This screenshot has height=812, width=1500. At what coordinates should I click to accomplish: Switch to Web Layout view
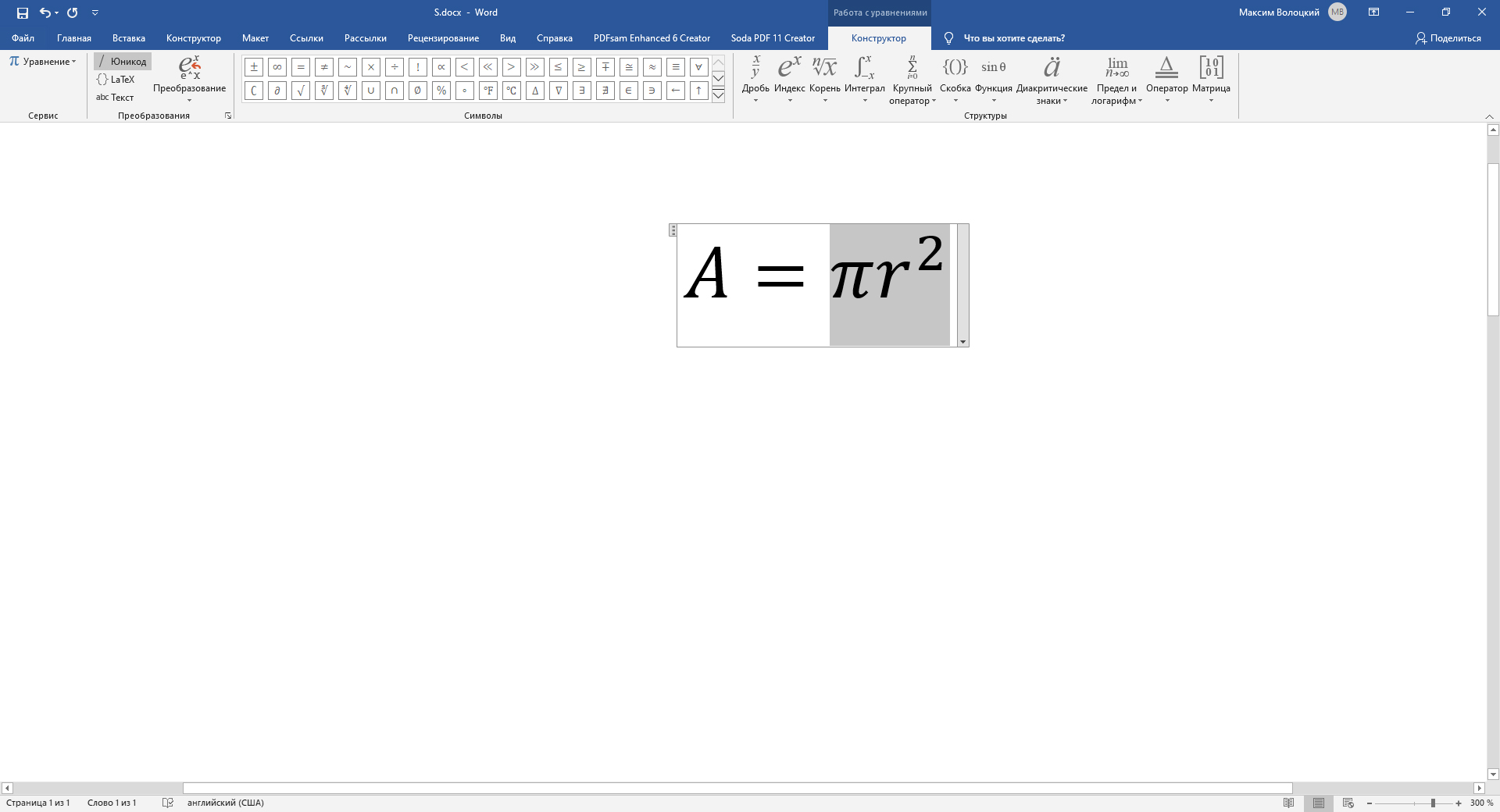pyautogui.click(x=1348, y=803)
